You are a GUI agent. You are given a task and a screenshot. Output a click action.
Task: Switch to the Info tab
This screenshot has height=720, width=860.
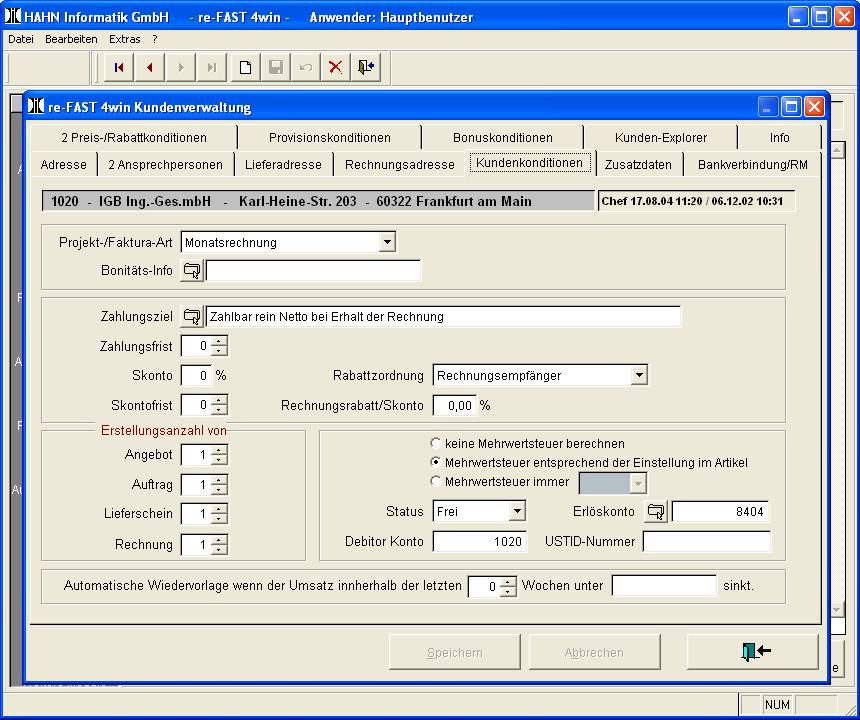[x=779, y=138]
